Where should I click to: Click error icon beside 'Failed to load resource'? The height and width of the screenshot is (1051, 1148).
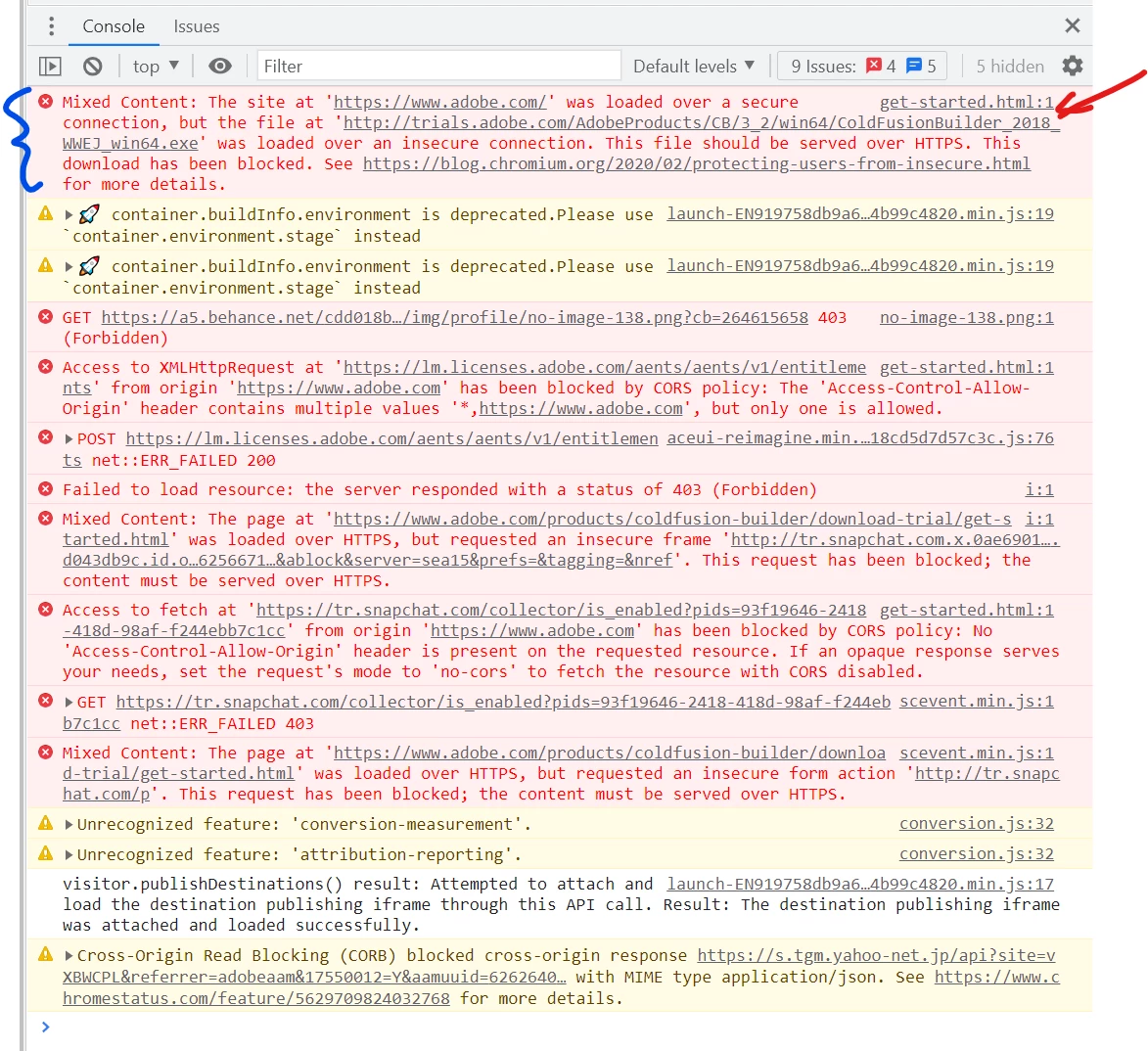(45, 489)
